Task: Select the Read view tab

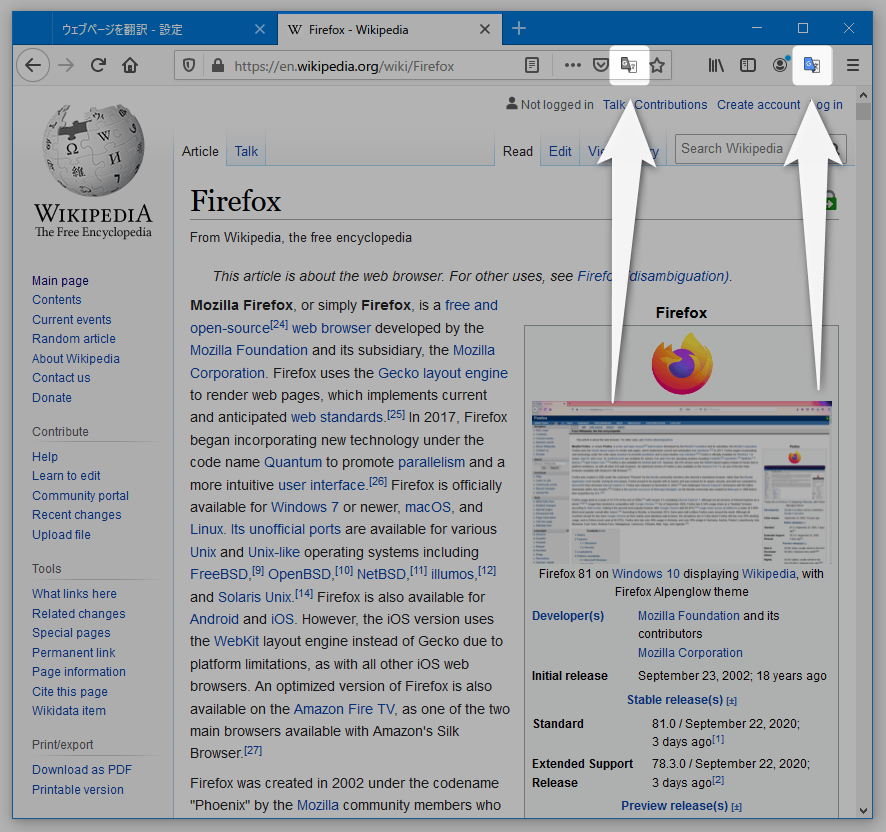Action: coord(518,151)
